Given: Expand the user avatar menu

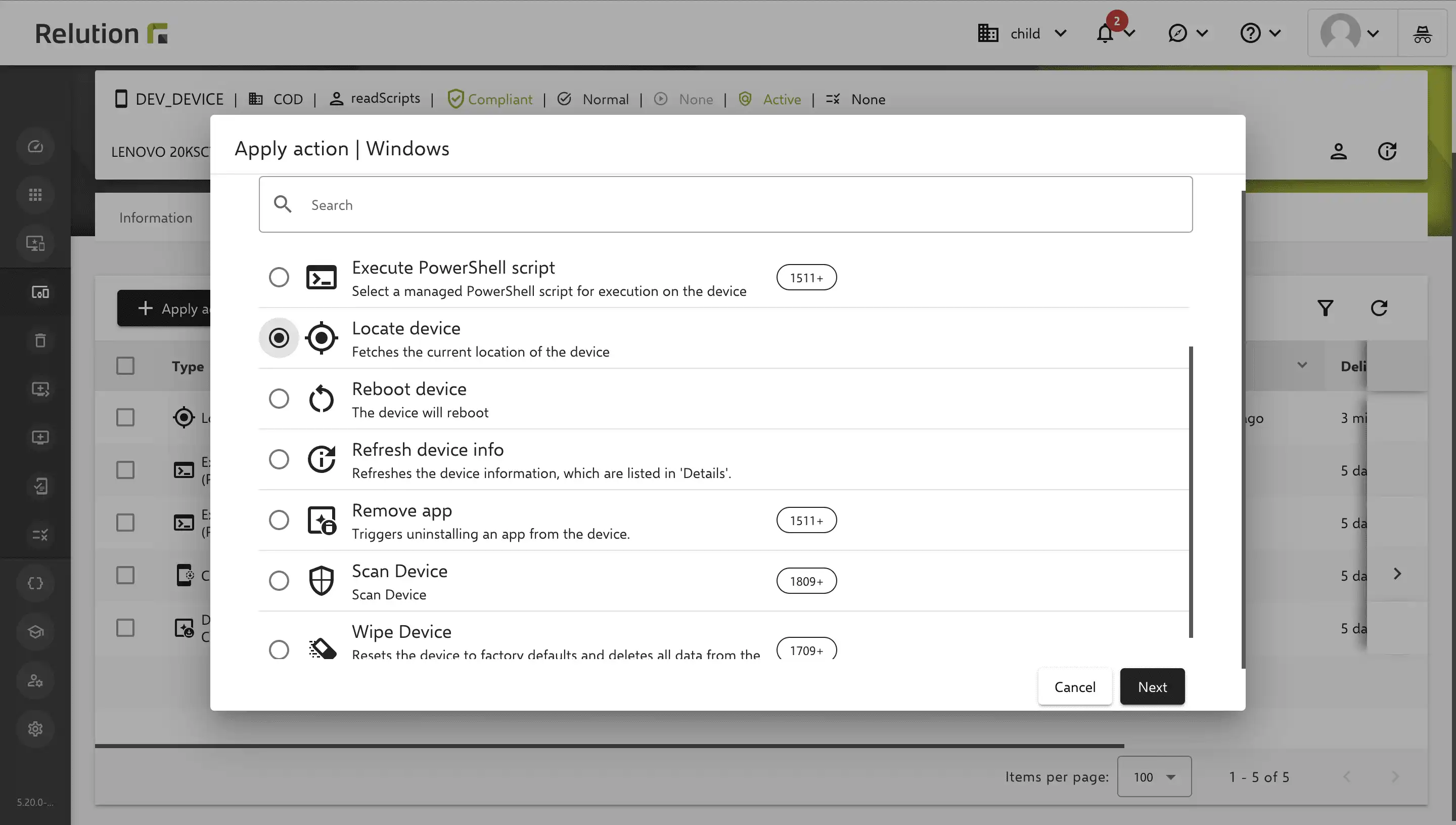Looking at the screenshot, I should click(1351, 33).
